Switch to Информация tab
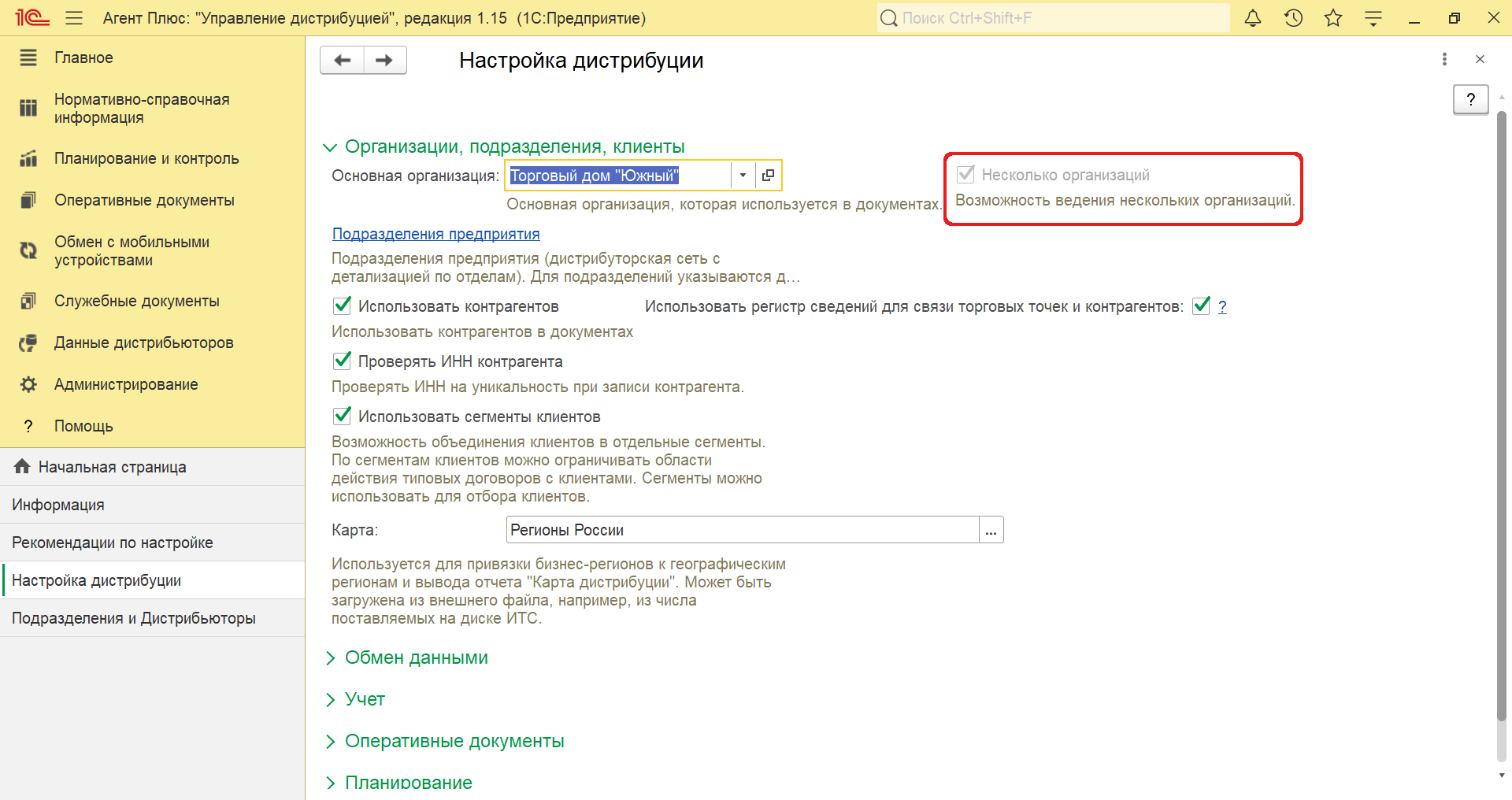This screenshot has width=1512, height=800. pos(152,505)
